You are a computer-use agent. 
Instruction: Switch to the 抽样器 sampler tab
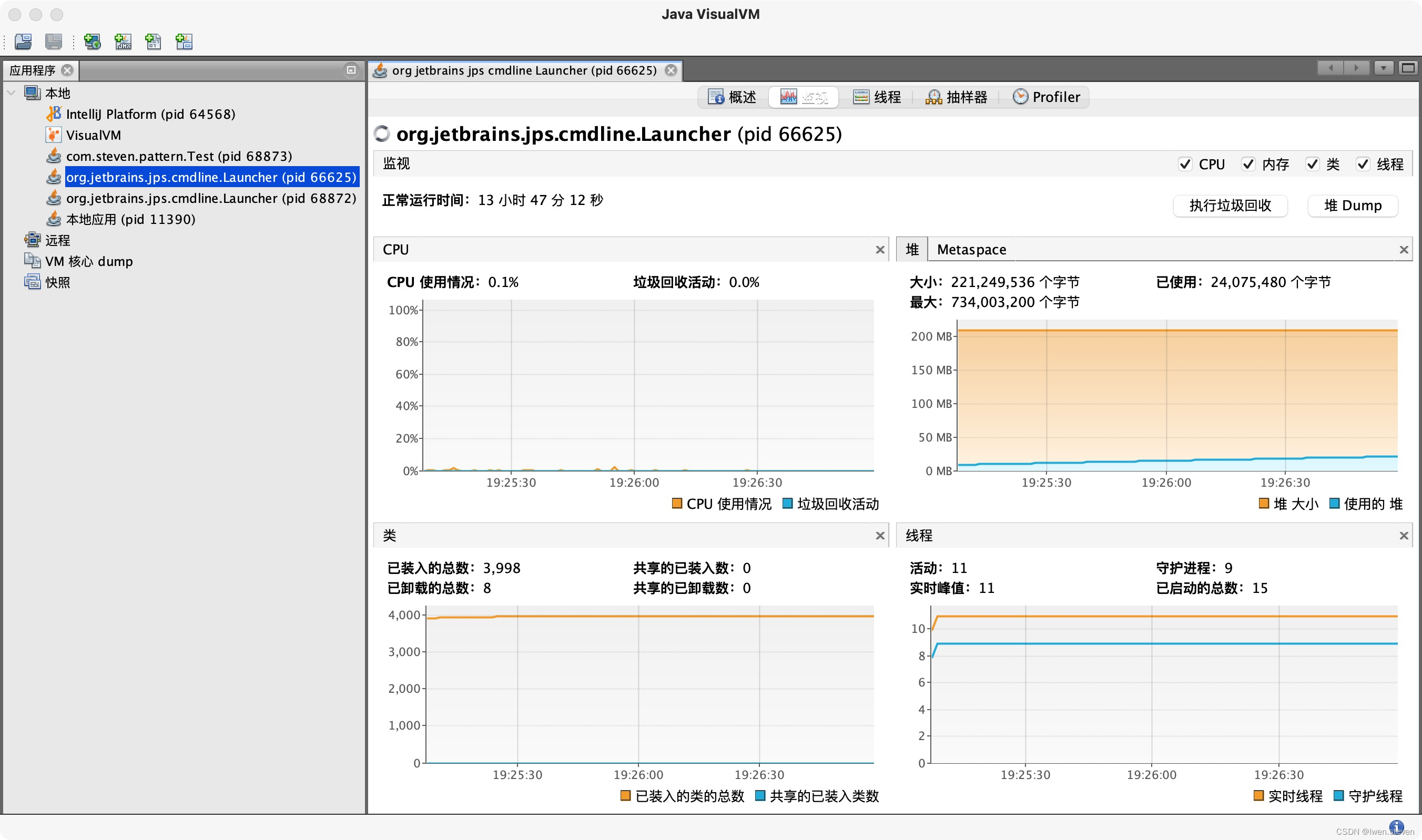click(956, 97)
